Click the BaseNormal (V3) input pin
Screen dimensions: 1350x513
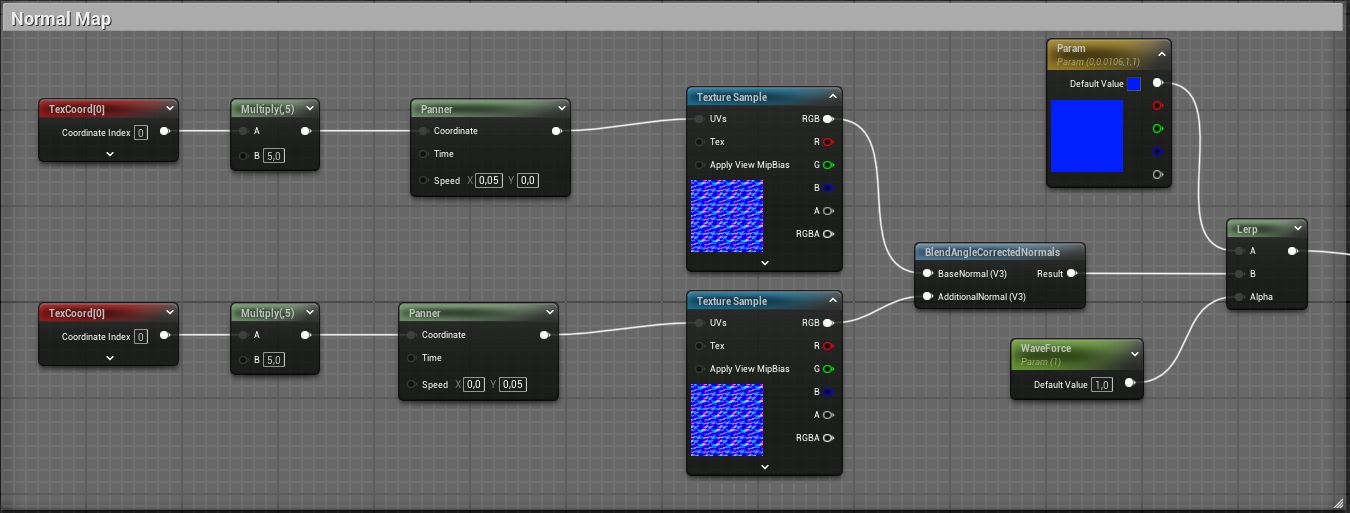(x=927, y=273)
